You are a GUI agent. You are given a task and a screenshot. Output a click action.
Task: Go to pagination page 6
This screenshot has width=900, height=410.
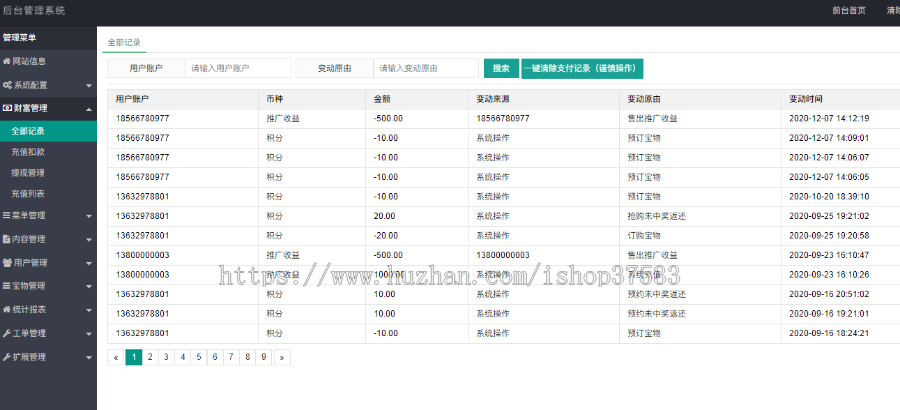click(x=215, y=357)
